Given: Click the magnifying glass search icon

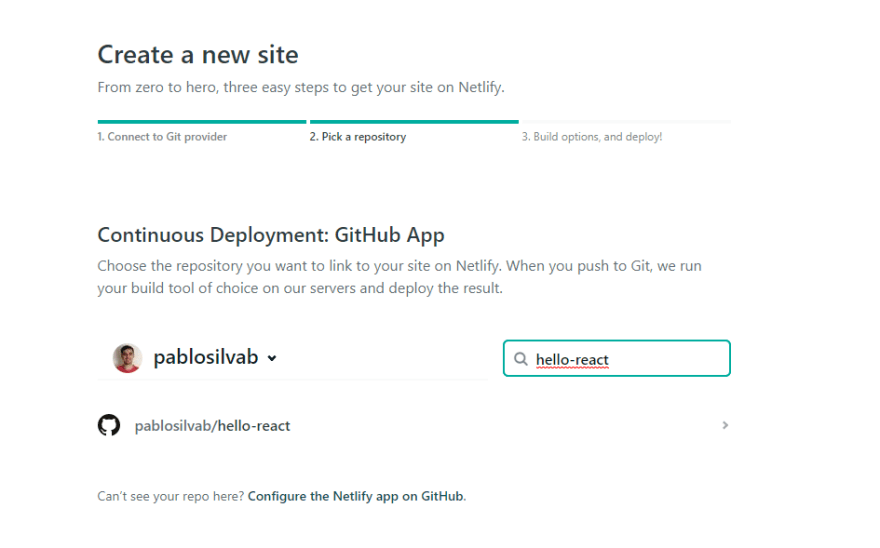Looking at the screenshot, I should [521, 359].
